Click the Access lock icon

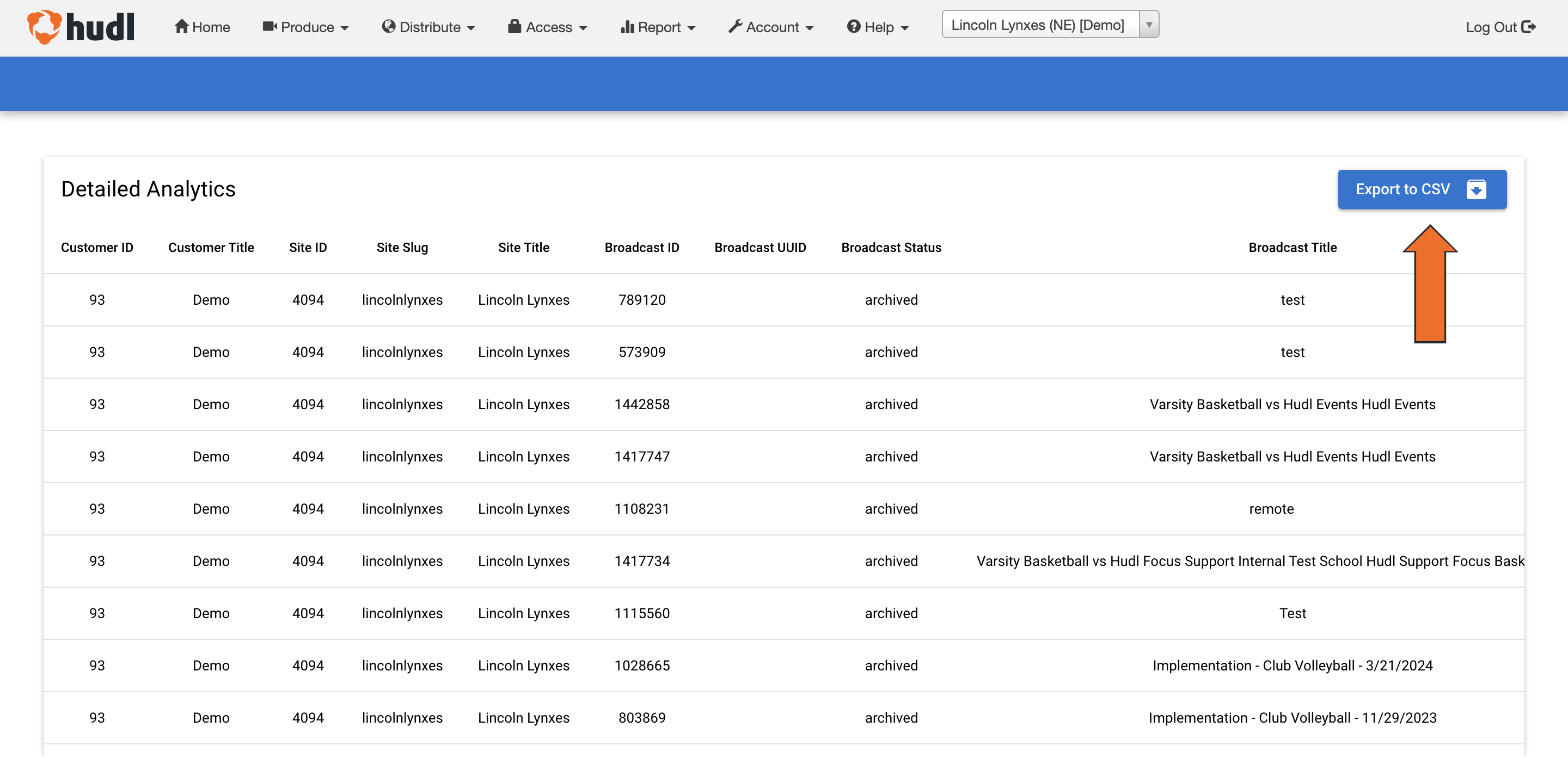coord(514,26)
